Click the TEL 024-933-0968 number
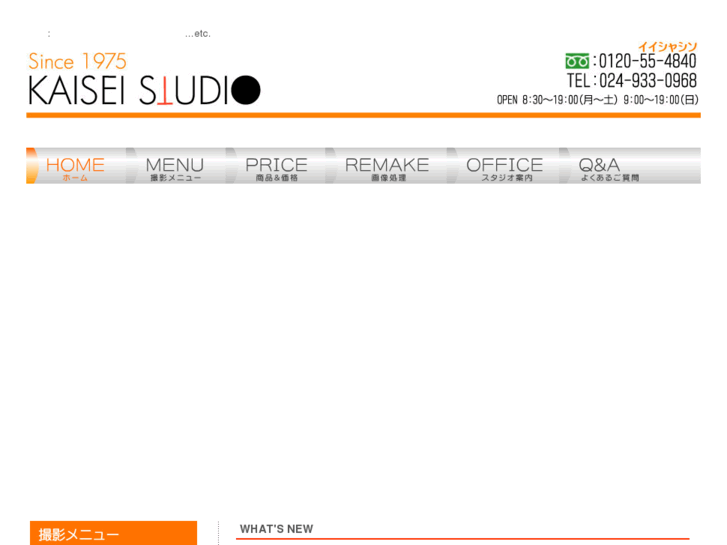 tap(631, 81)
